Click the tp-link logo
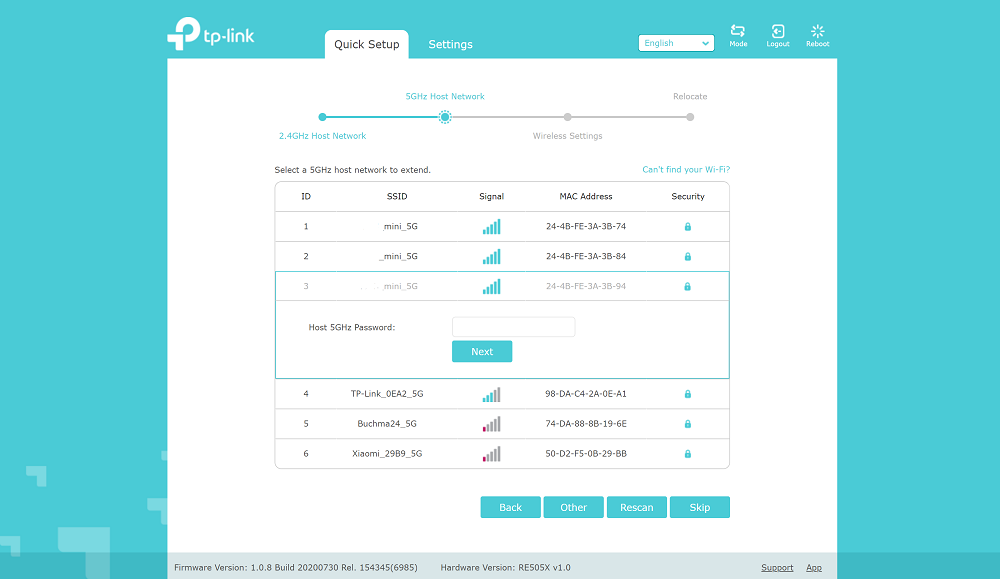This screenshot has height=579, width=1000. pos(210,33)
